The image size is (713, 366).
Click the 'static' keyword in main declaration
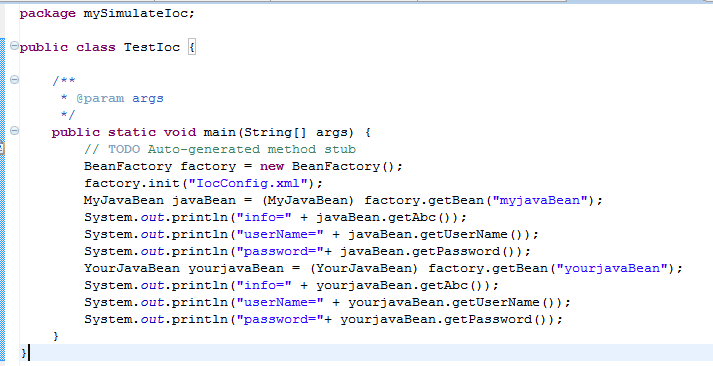pos(132,132)
